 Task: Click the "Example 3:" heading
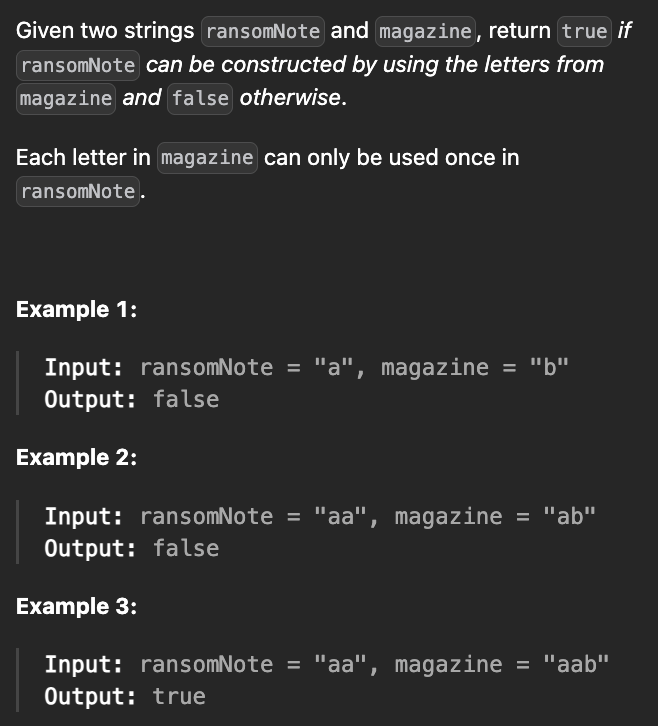[x=76, y=606]
